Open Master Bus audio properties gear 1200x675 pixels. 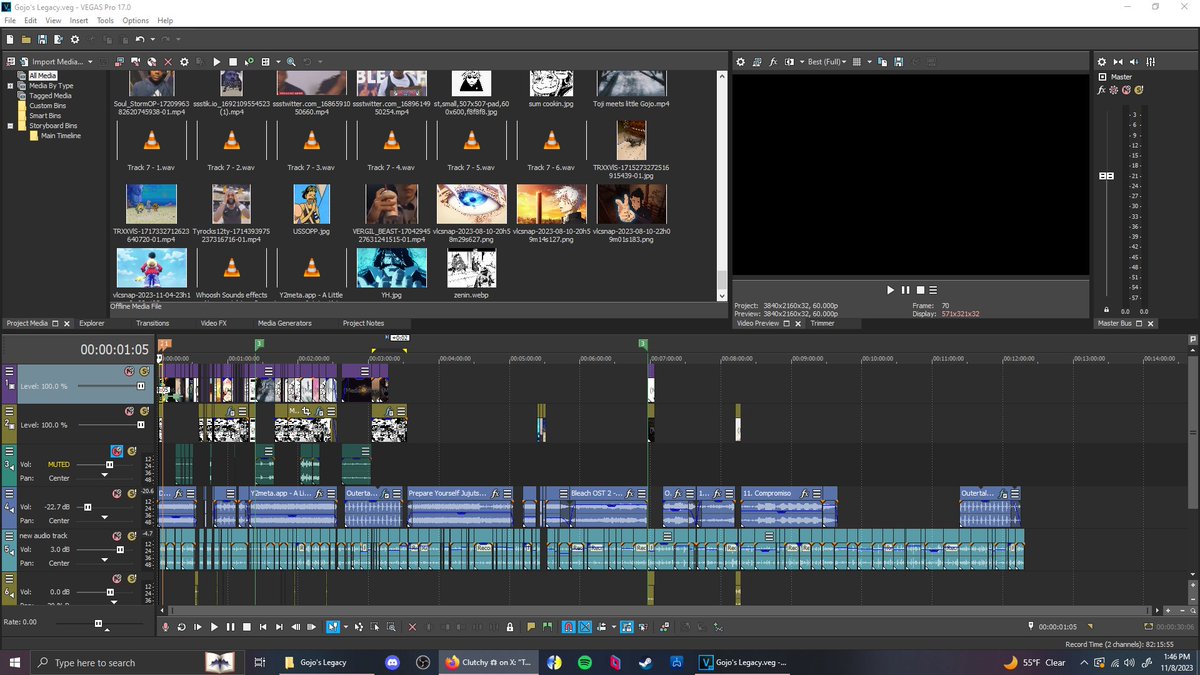click(1101, 62)
